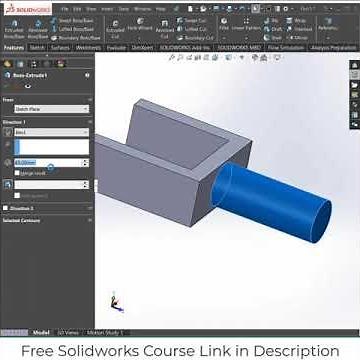Open the Direction 1 end condition dropdown
Viewport: 360px width, 360px height.
coord(52,132)
